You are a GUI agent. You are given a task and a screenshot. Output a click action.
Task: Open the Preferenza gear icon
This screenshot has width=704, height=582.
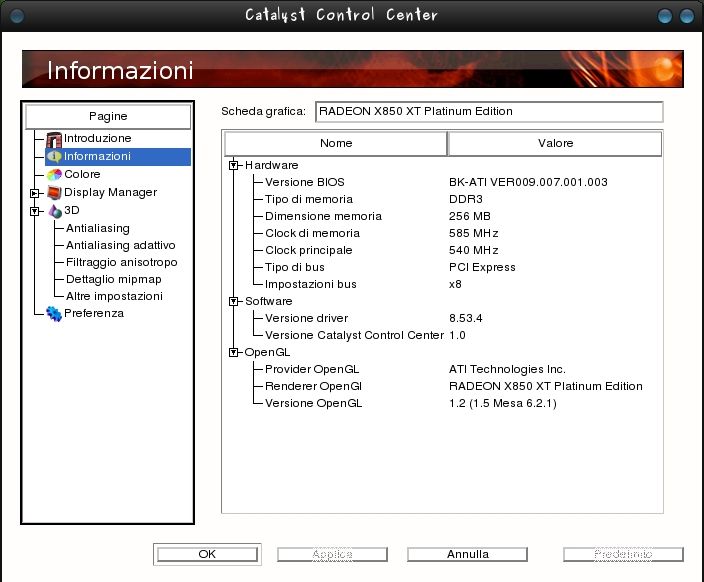point(54,314)
